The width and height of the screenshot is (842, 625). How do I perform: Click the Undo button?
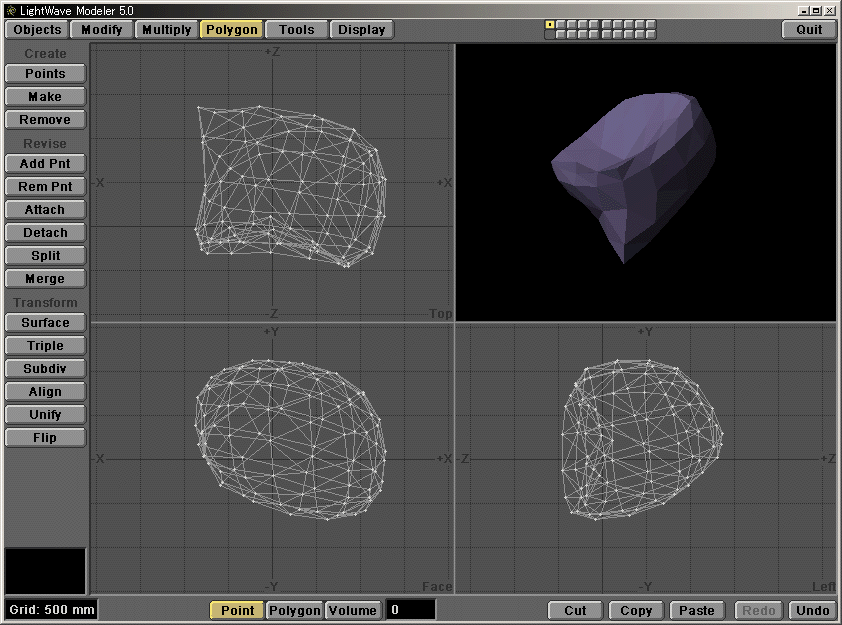click(x=812, y=610)
